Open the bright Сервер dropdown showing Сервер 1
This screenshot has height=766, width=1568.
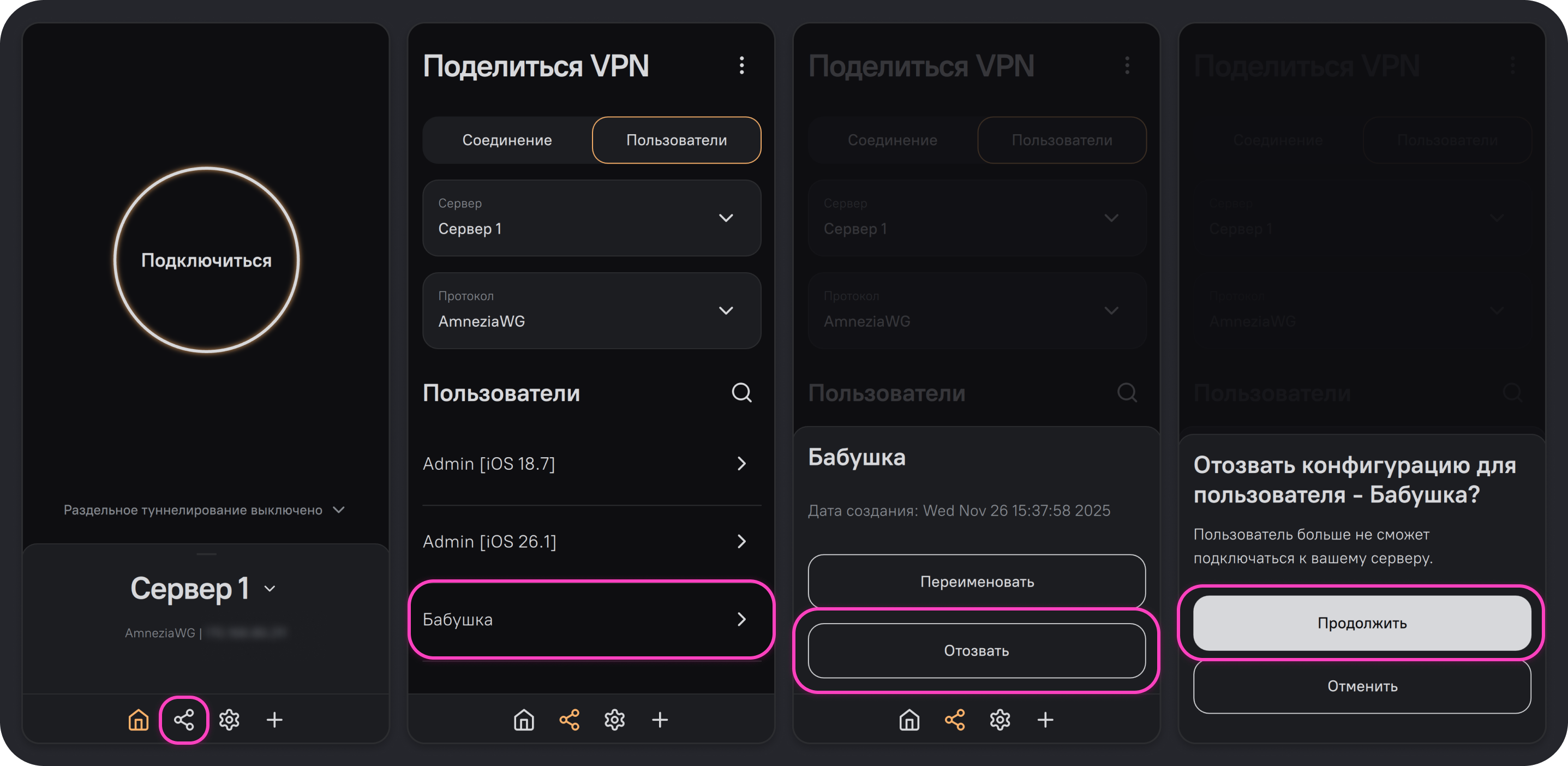591,218
